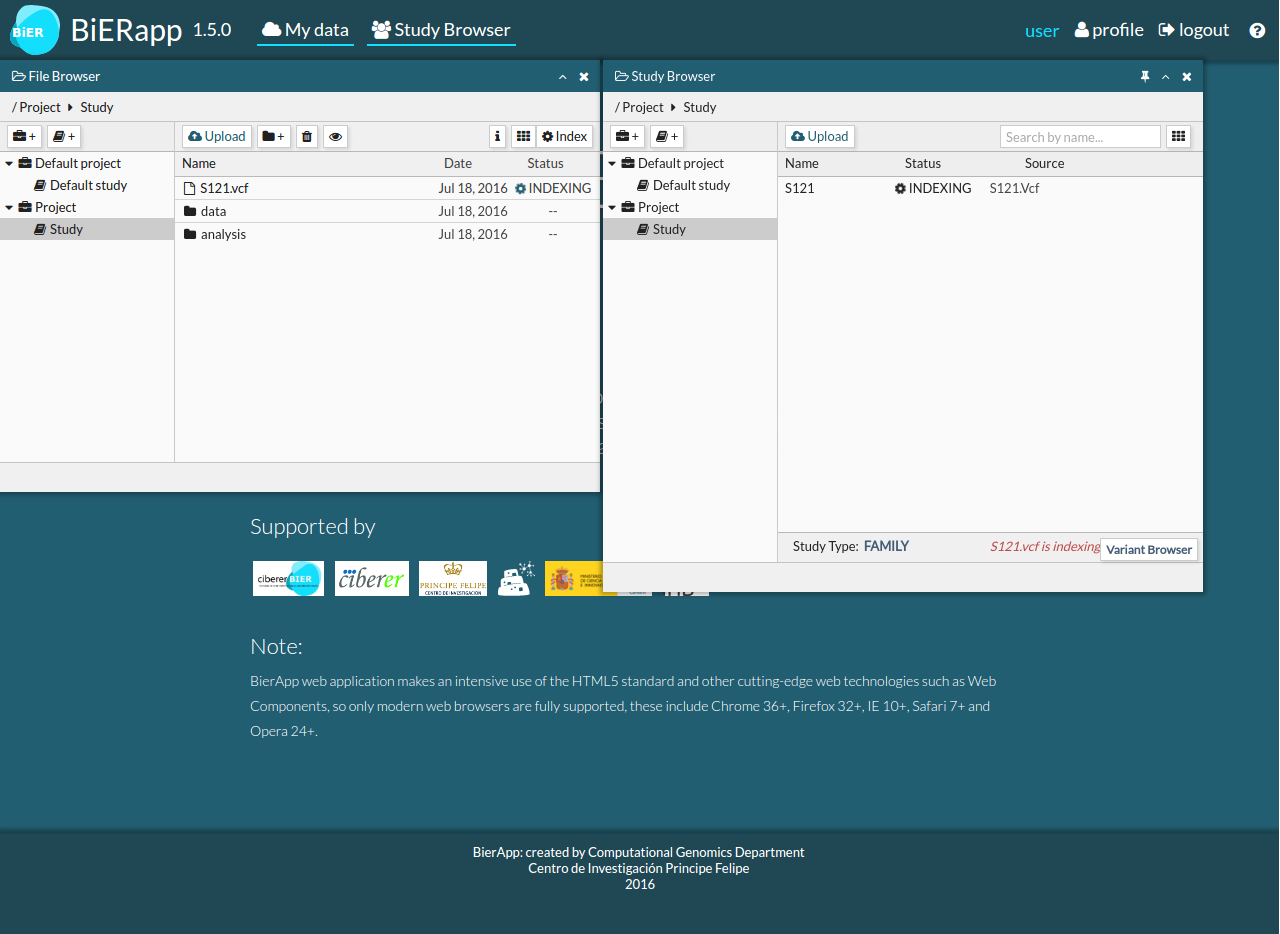Open the profile page

click(x=1109, y=30)
